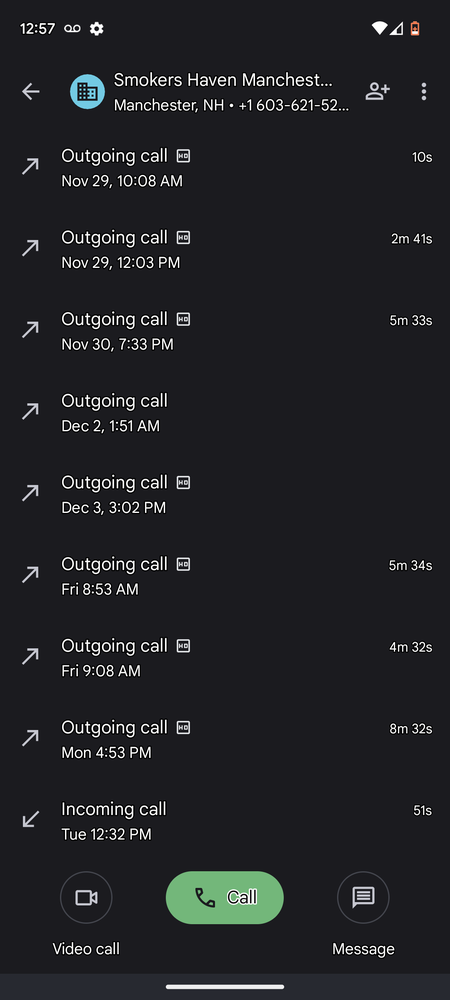Select the Tue 12:32 PM incoming call

click(x=225, y=820)
